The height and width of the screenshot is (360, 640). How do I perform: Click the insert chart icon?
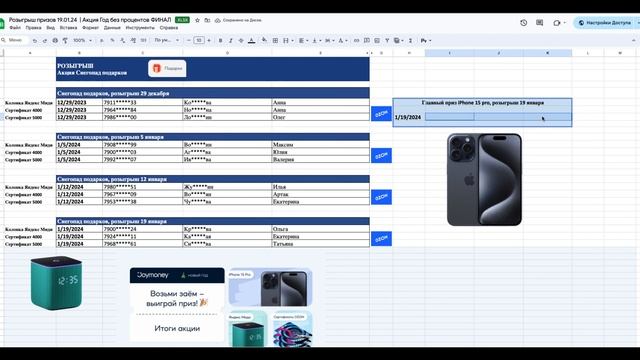[x=377, y=40]
